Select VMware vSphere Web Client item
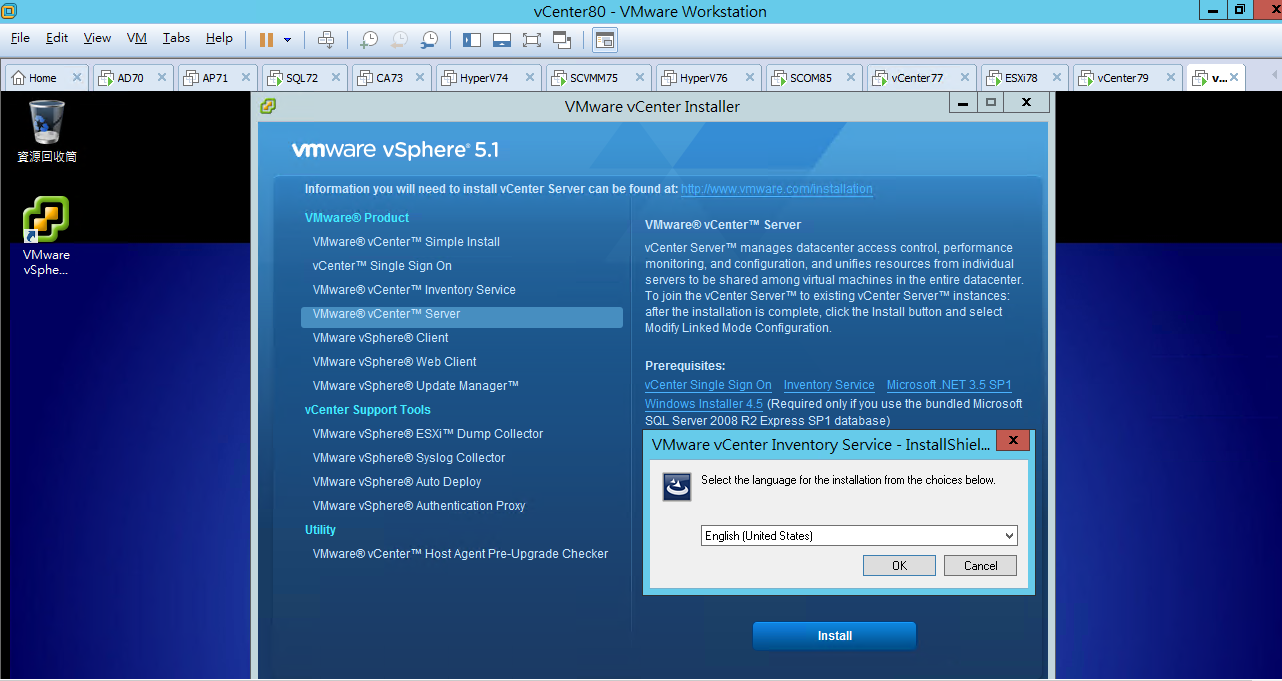Viewport: 1282px width, 681px height. tap(395, 362)
